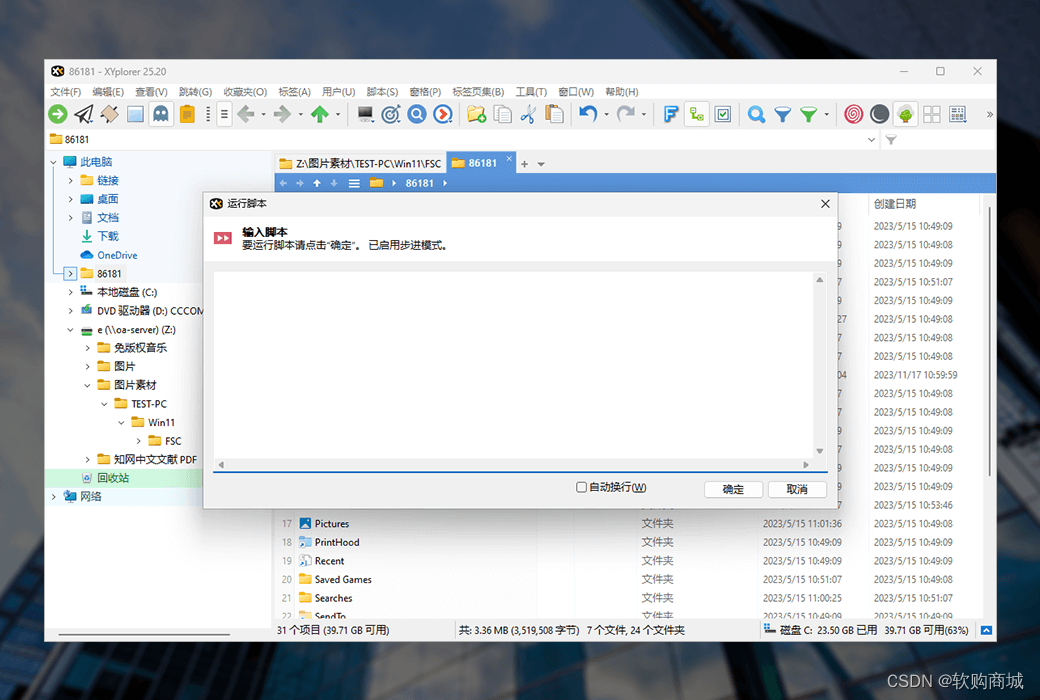Add a new tab with plus button

pyautogui.click(x=524, y=164)
